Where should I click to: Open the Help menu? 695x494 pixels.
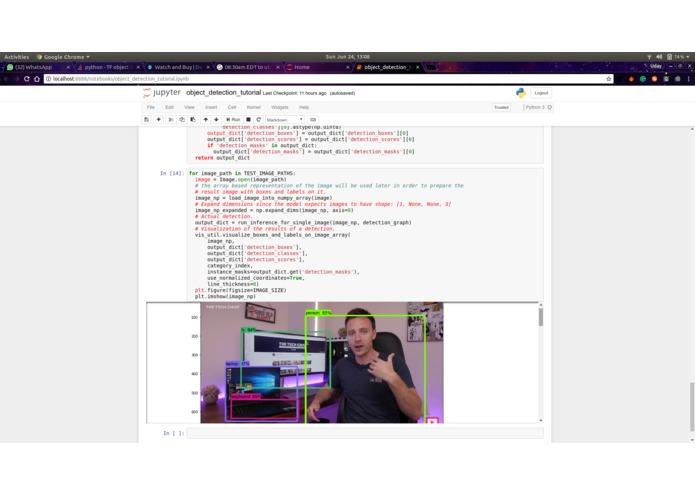[304, 107]
